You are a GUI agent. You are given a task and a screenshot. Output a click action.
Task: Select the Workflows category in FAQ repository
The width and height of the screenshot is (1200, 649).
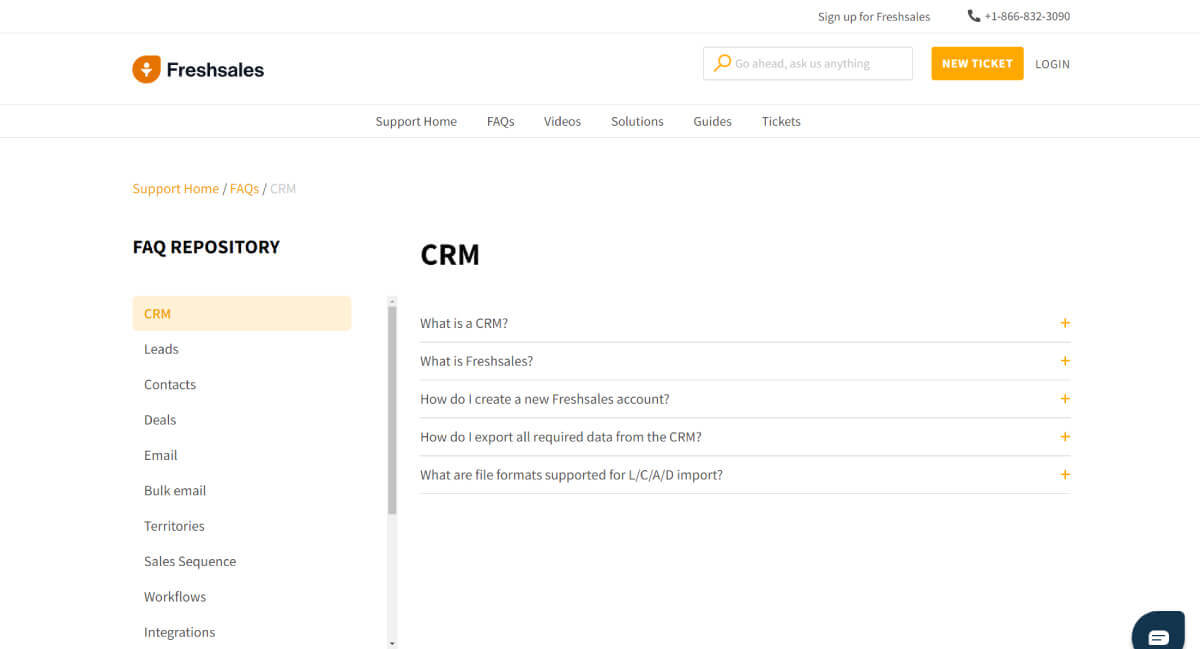tap(175, 596)
